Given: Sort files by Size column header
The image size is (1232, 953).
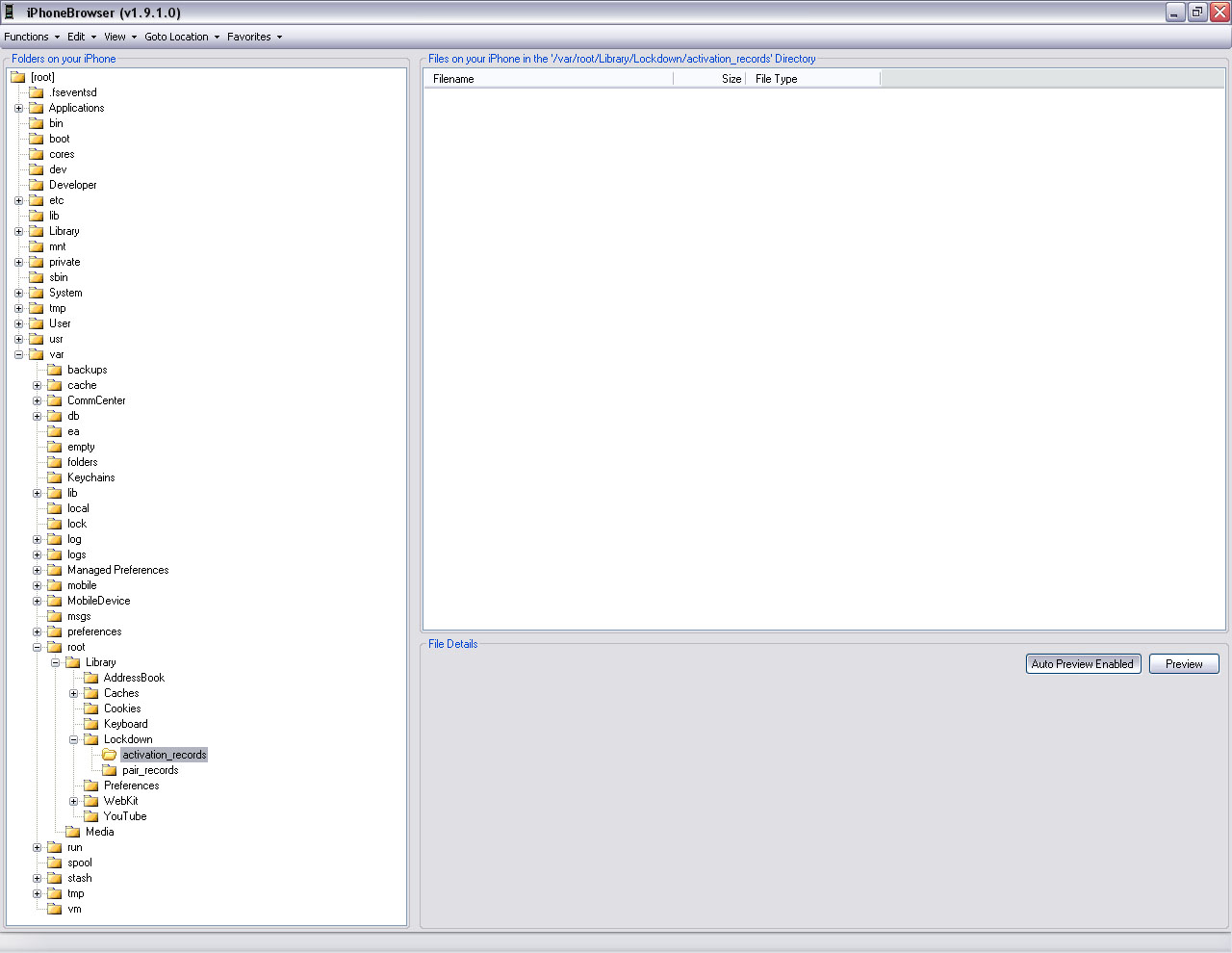Looking at the screenshot, I should coord(710,79).
